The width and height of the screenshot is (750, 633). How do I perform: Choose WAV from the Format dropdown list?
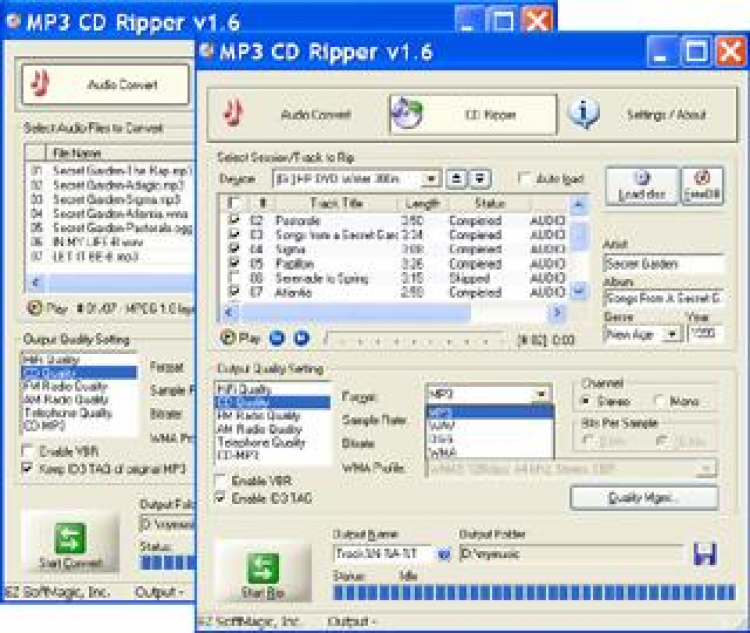(490, 425)
